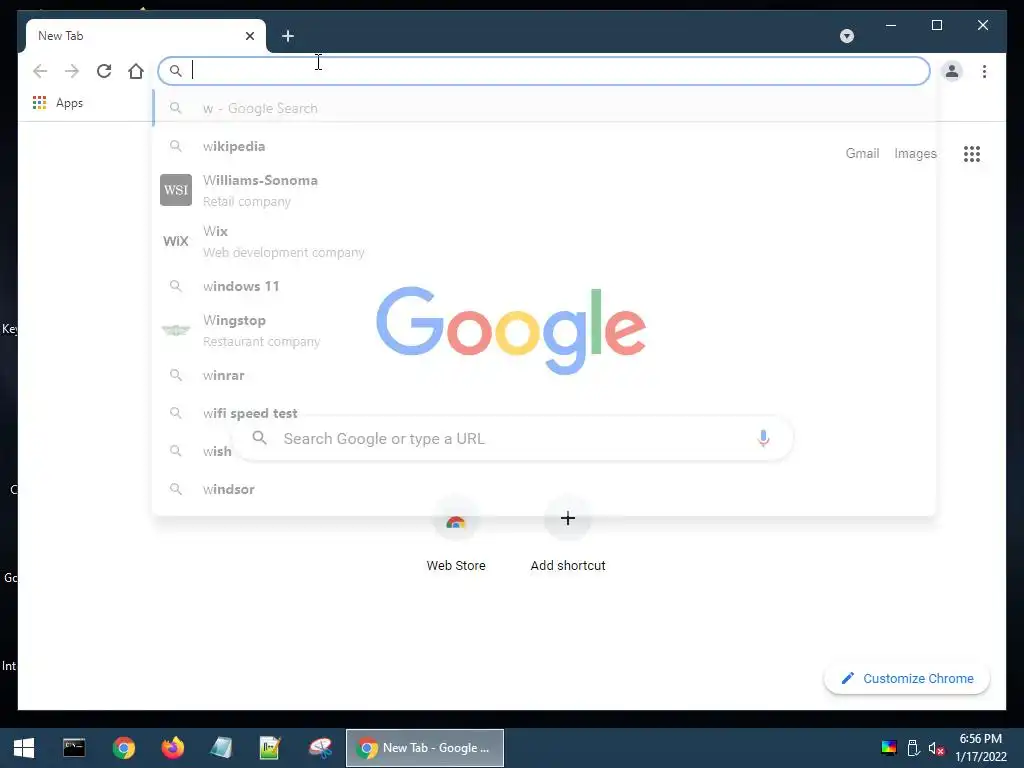This screenshot has height=768, width=1024.
Task: Launch the pinned Chrome taskbar icon
Action: (123, 748)
